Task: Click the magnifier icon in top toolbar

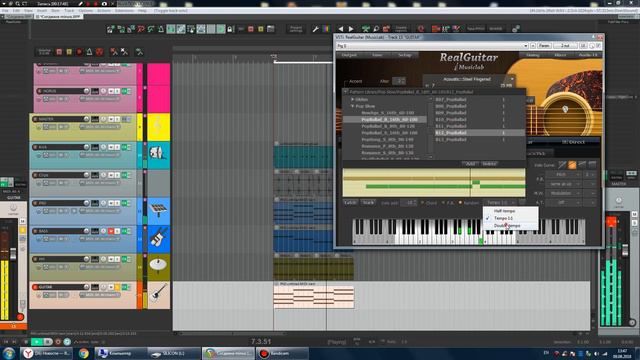Action: pos(376,29)
